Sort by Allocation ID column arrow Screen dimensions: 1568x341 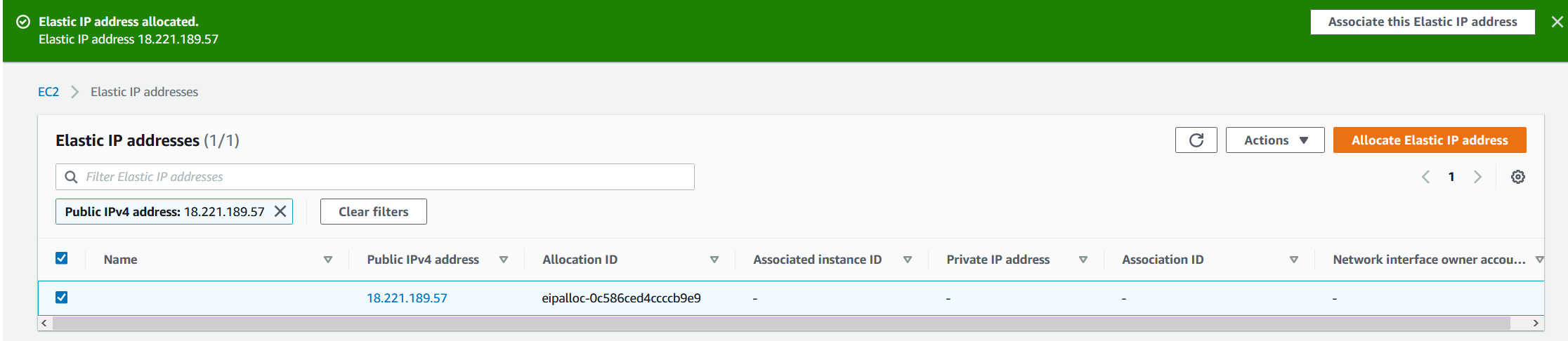[x=714, y=260]
